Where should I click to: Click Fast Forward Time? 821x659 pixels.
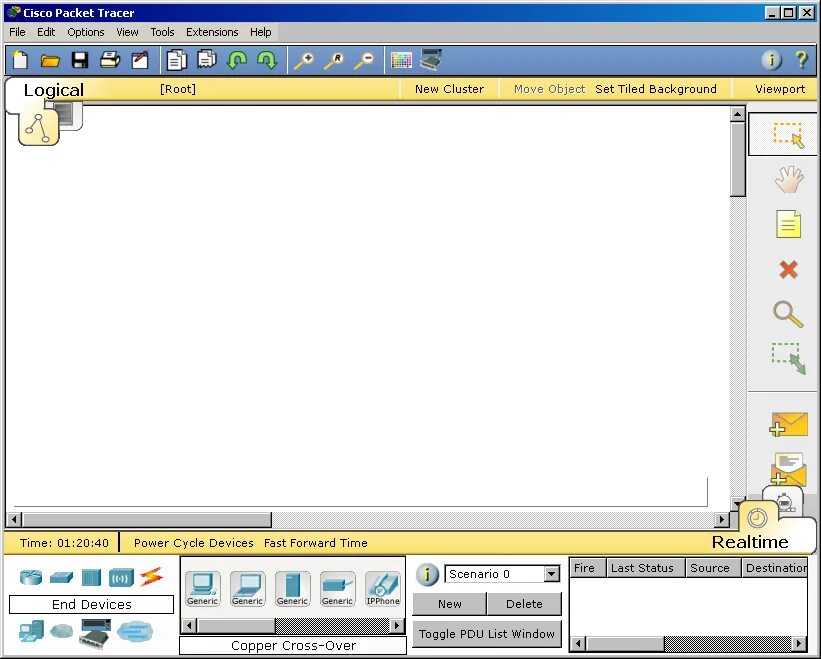tap(316, 543)
